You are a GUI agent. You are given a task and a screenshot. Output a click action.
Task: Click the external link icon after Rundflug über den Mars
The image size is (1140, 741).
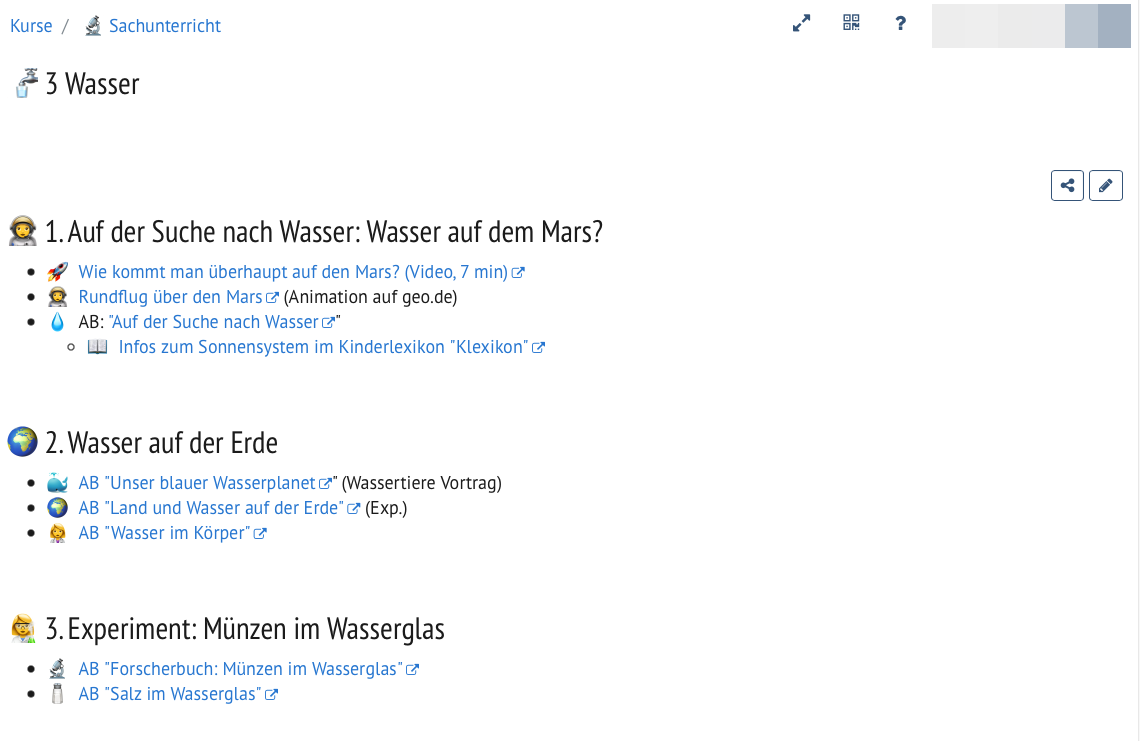273,298
